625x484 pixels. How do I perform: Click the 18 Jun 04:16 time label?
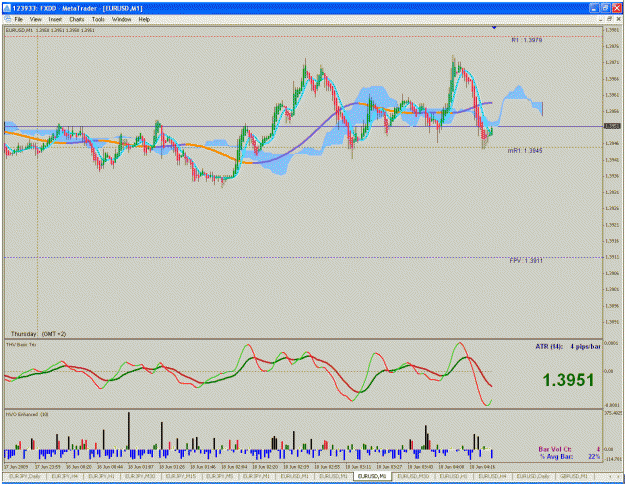click(x=481, y=466)
